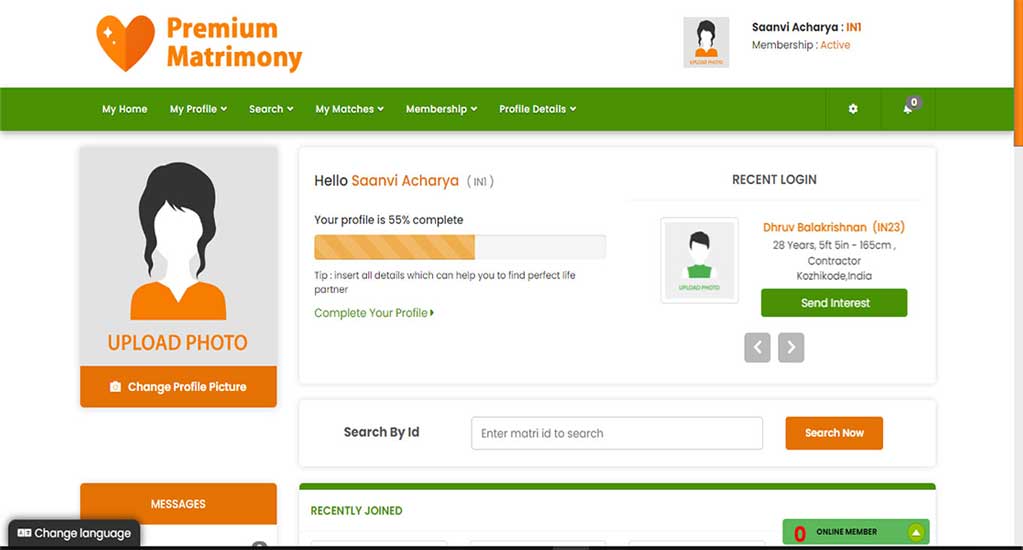Click the header profile avatar thumbnail
Viewport: 1023px width, 550px height.
[x=706, y=42]
